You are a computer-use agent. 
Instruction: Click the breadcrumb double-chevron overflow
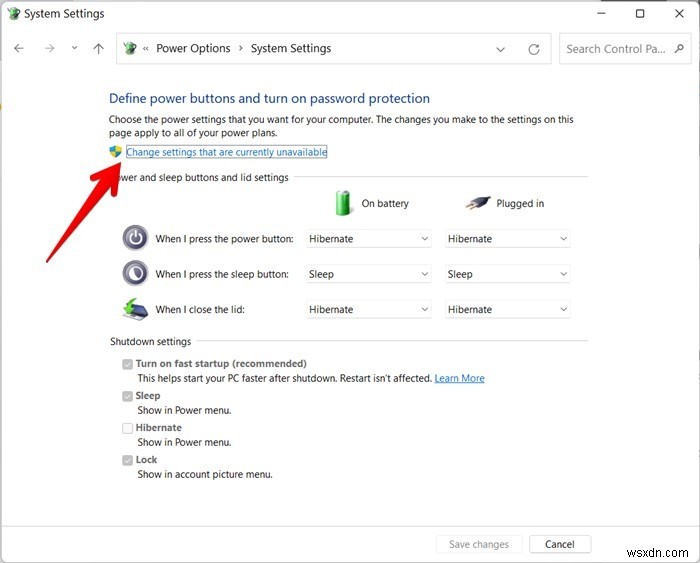146,49
